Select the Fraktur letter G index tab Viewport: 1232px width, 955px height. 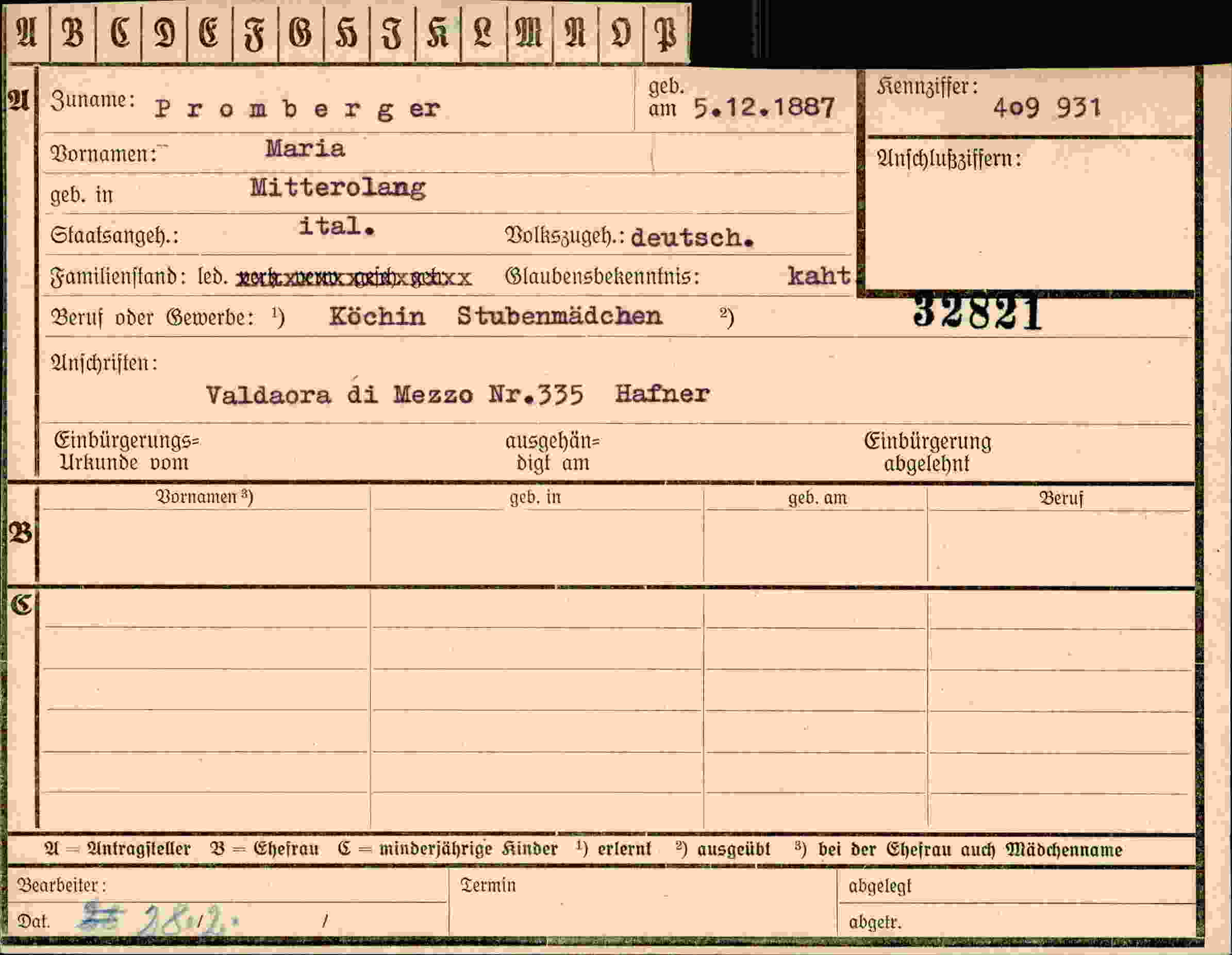click(x=301, y=32)
